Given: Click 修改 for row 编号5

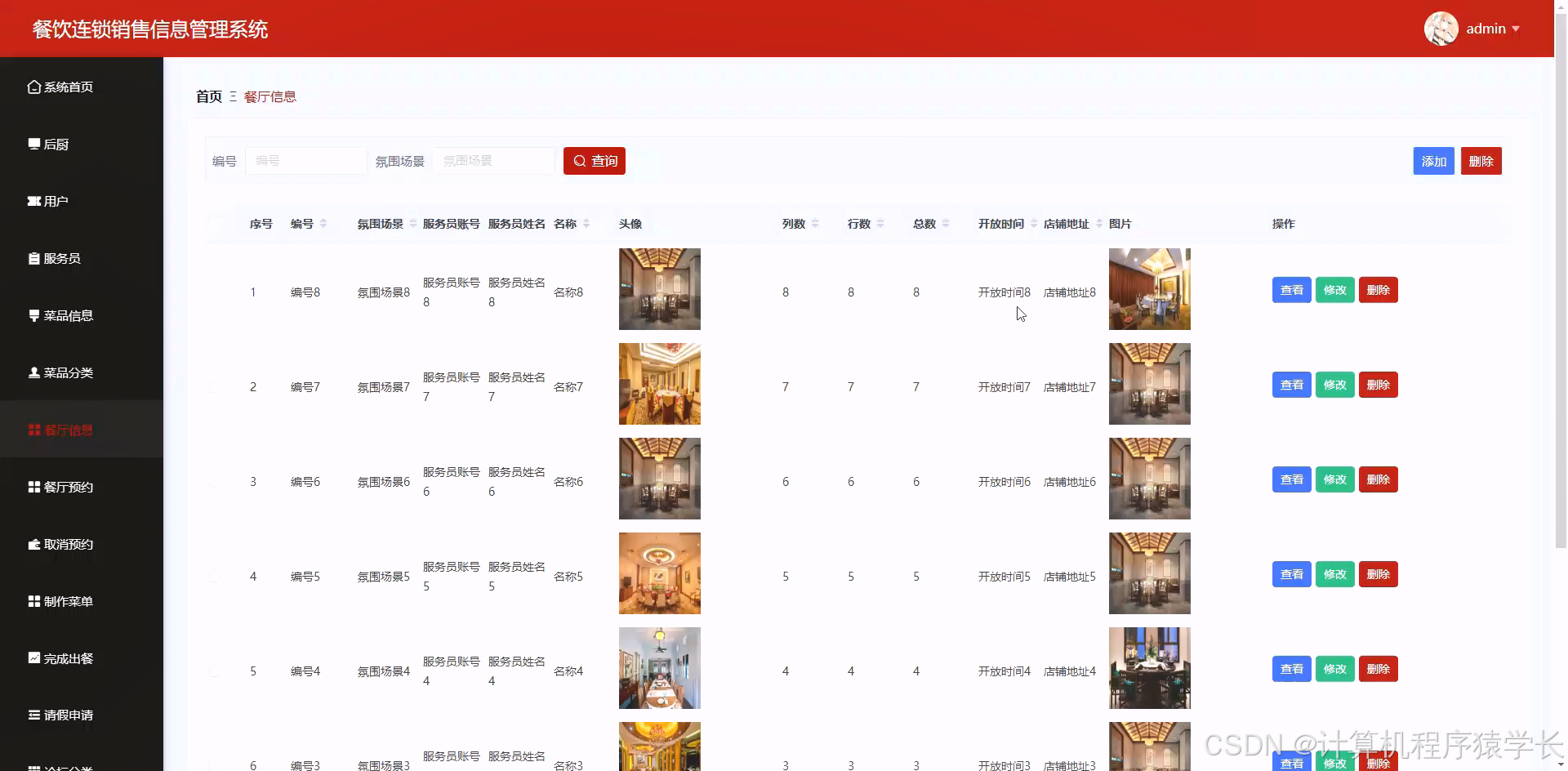Looking at the screenshot, I should [x=1335, y=574].
